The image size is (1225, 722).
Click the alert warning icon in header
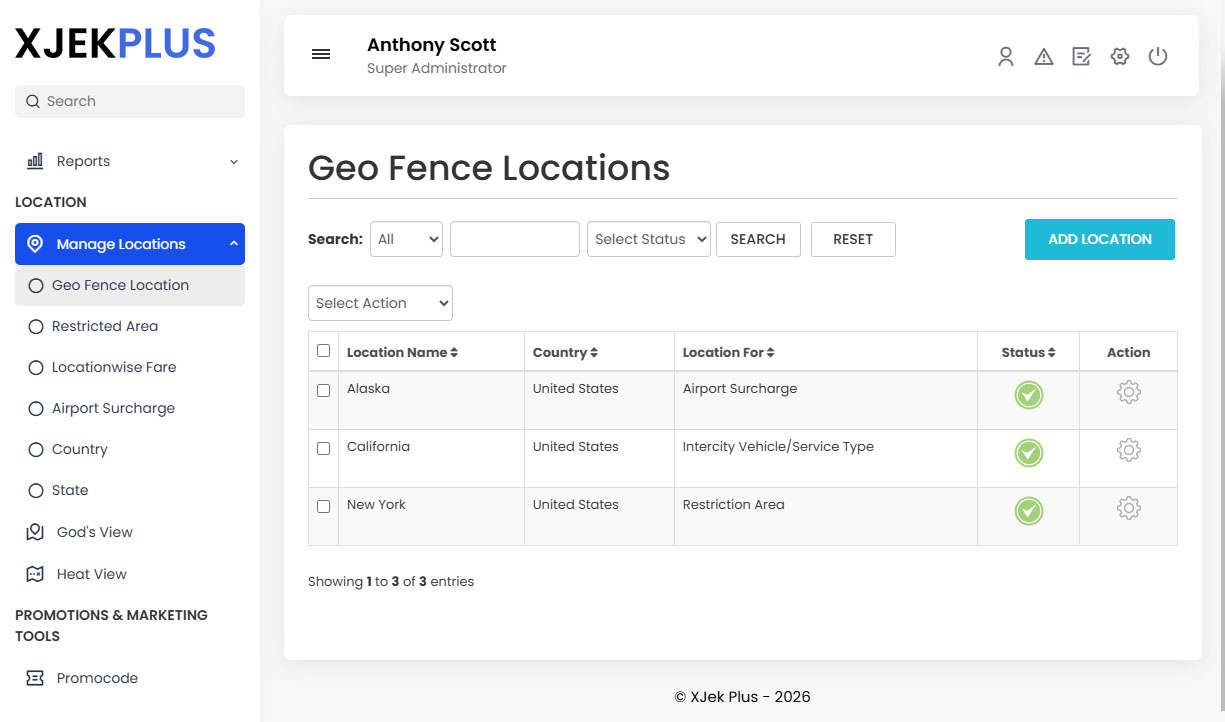[x=1044, y=57]
